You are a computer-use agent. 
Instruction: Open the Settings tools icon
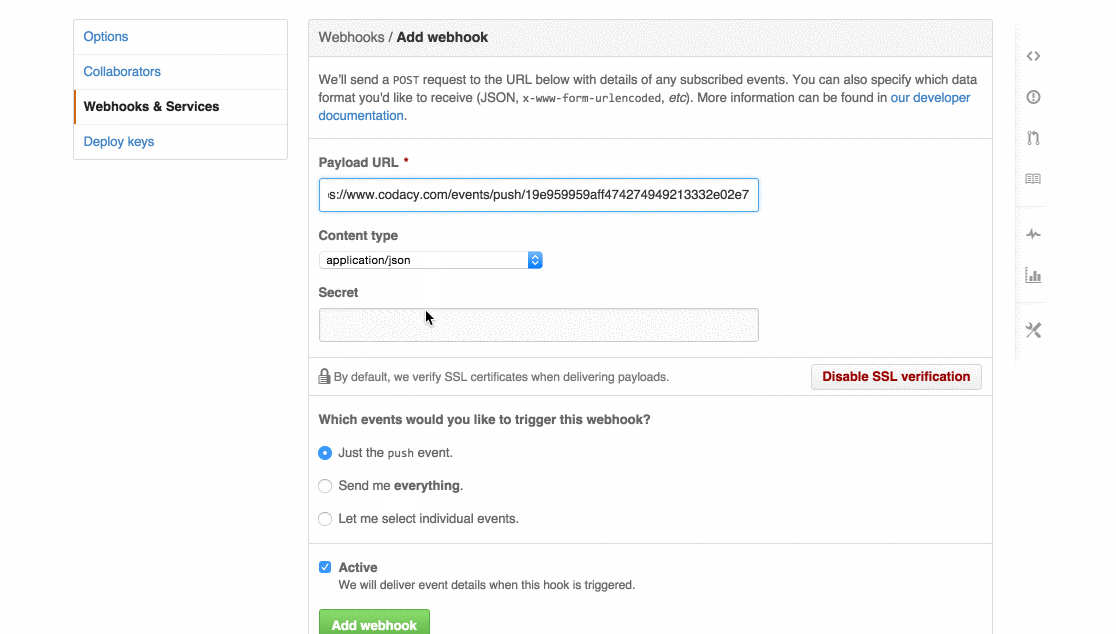tap(1033, 330)
